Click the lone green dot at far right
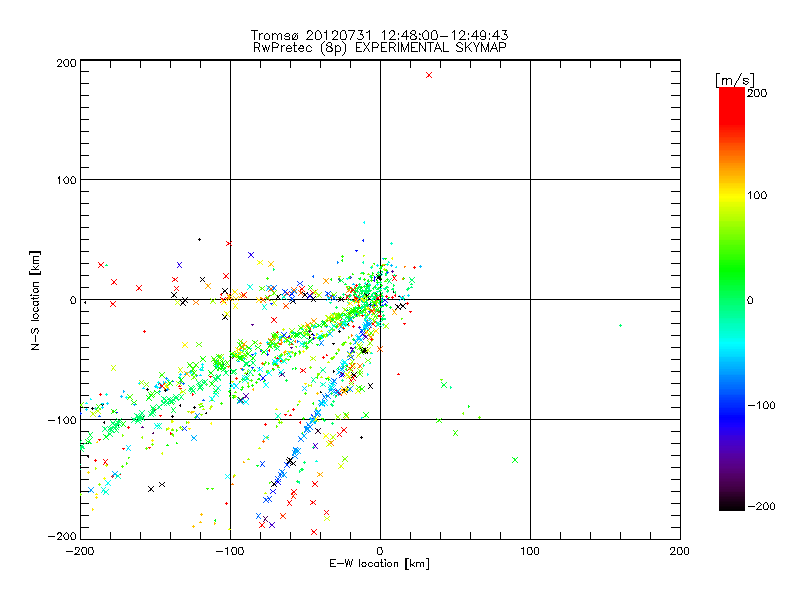800x600 pixels. [x=620, y=325]
